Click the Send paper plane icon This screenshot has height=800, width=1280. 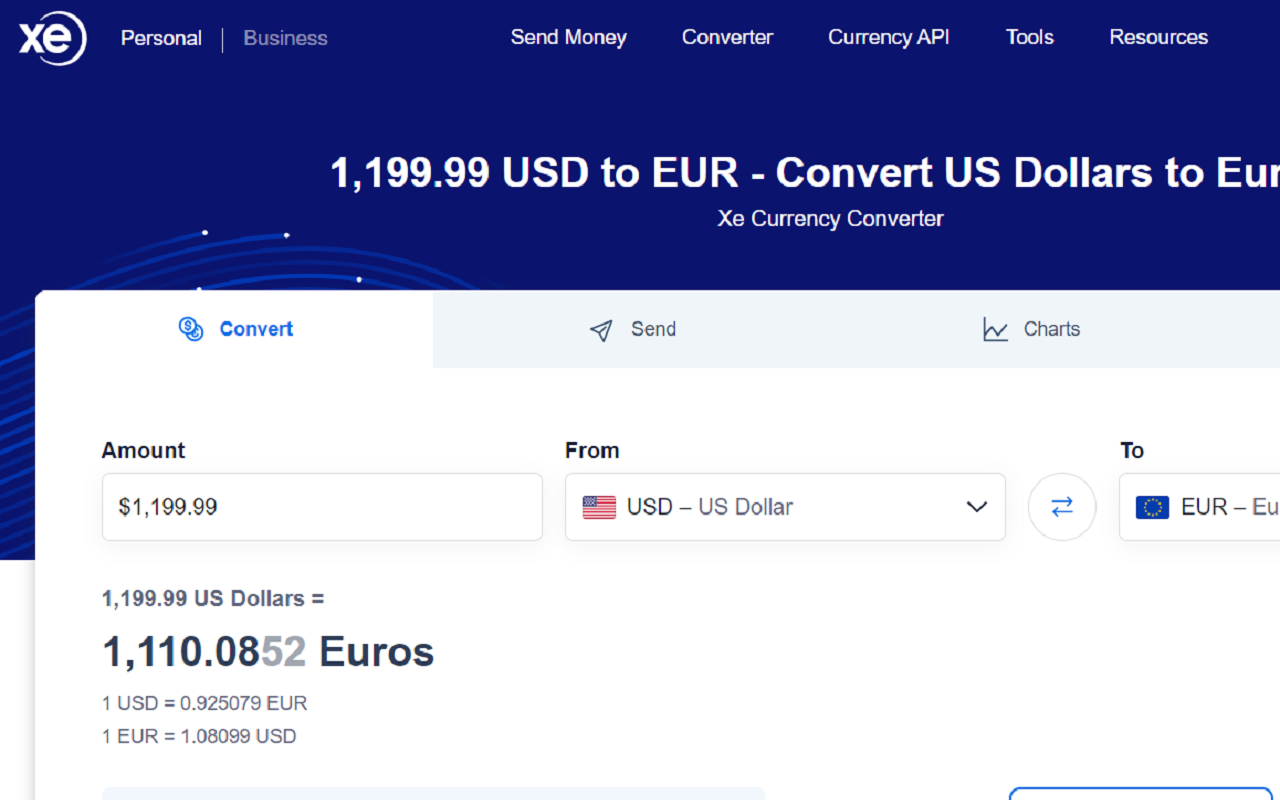click(x=601, y=330)
